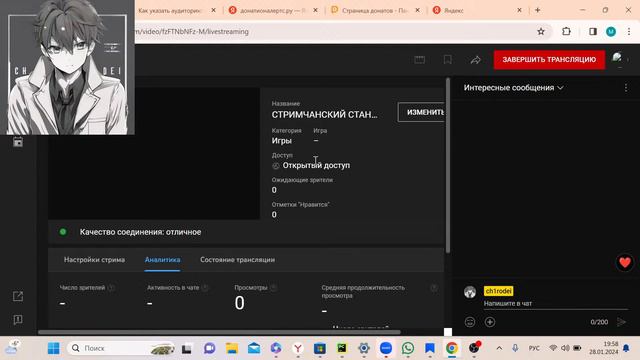Image resolution: width=640 pixels, height=360 pixels.
Task: Open the Интересные сообщения chat filter dropdown
Action: pyautogui.click(x=513, y=88)
